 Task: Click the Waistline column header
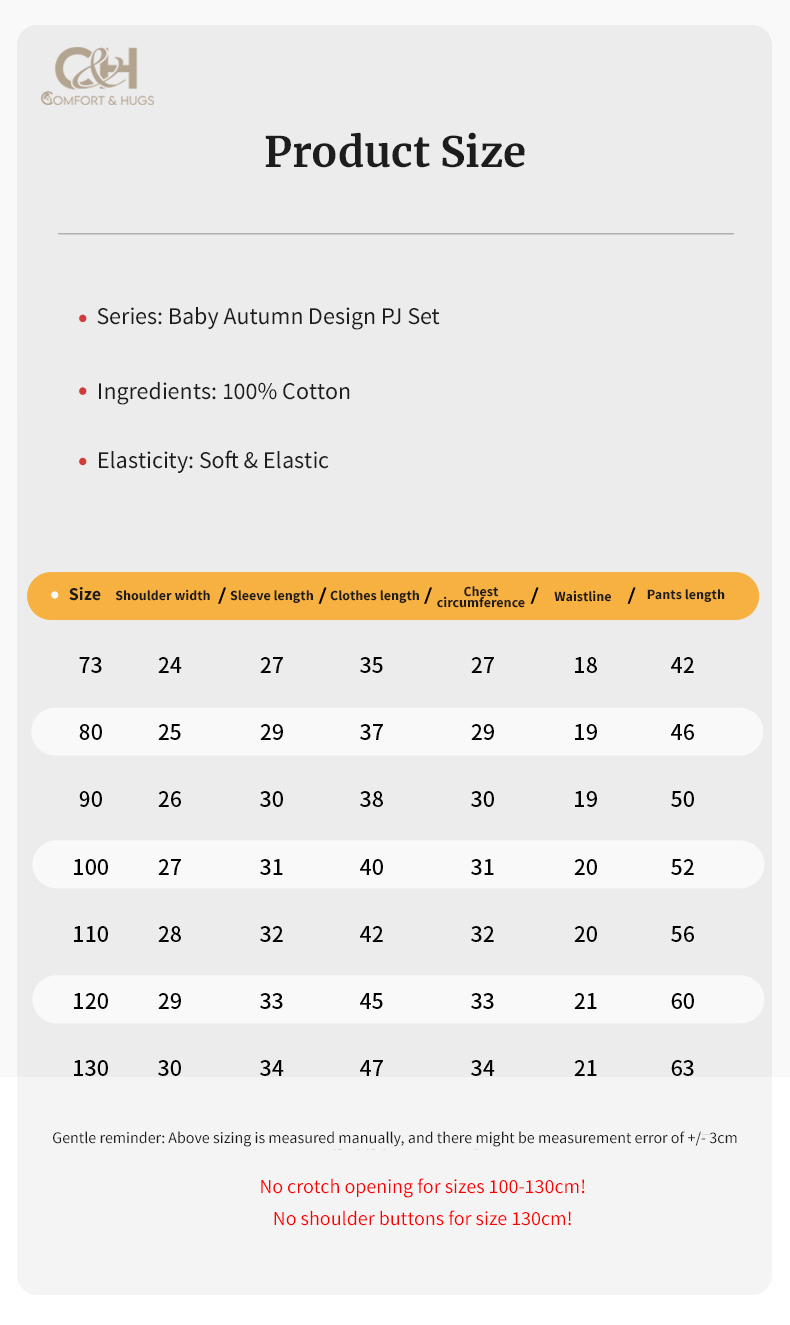pos(583,596)
